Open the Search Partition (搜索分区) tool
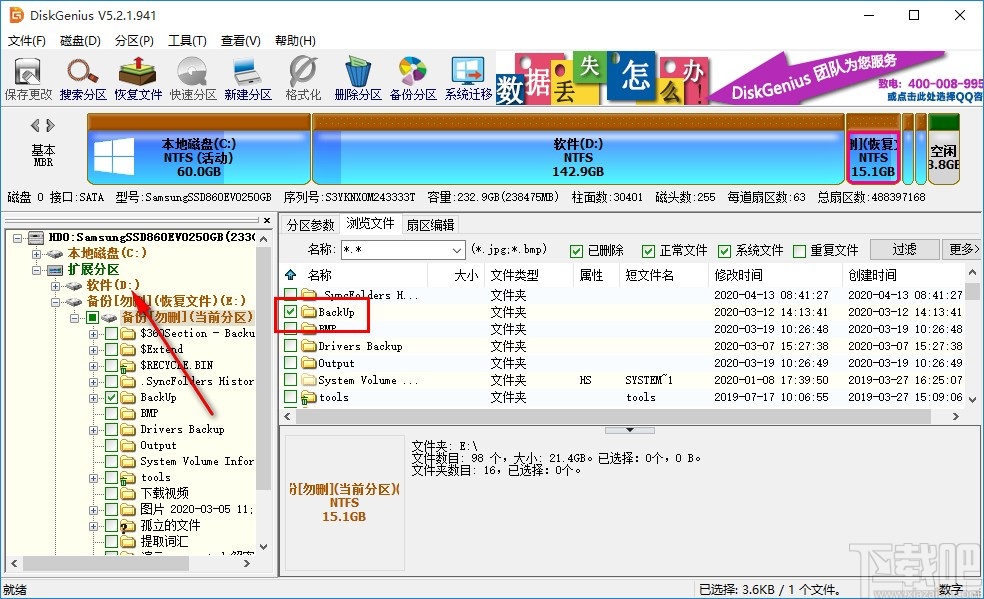Viewport: 984px width, 599px height. tap(83, 78)
